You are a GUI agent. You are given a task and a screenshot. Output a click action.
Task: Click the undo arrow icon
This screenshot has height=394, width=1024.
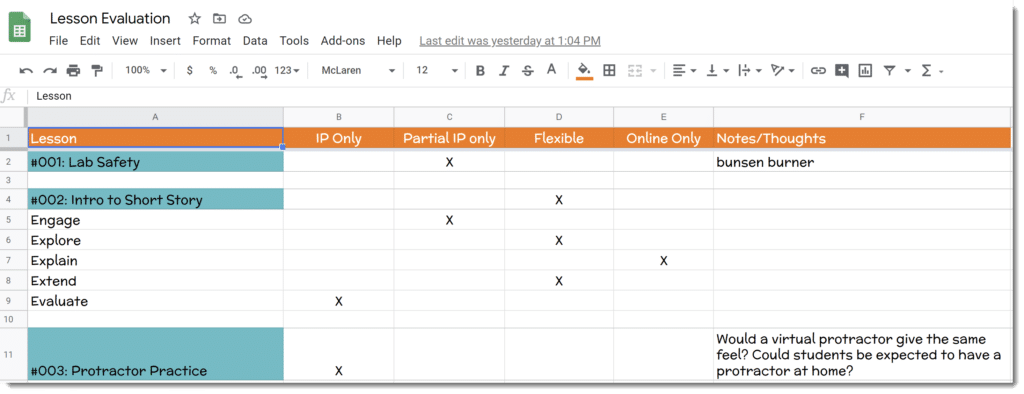26,71
